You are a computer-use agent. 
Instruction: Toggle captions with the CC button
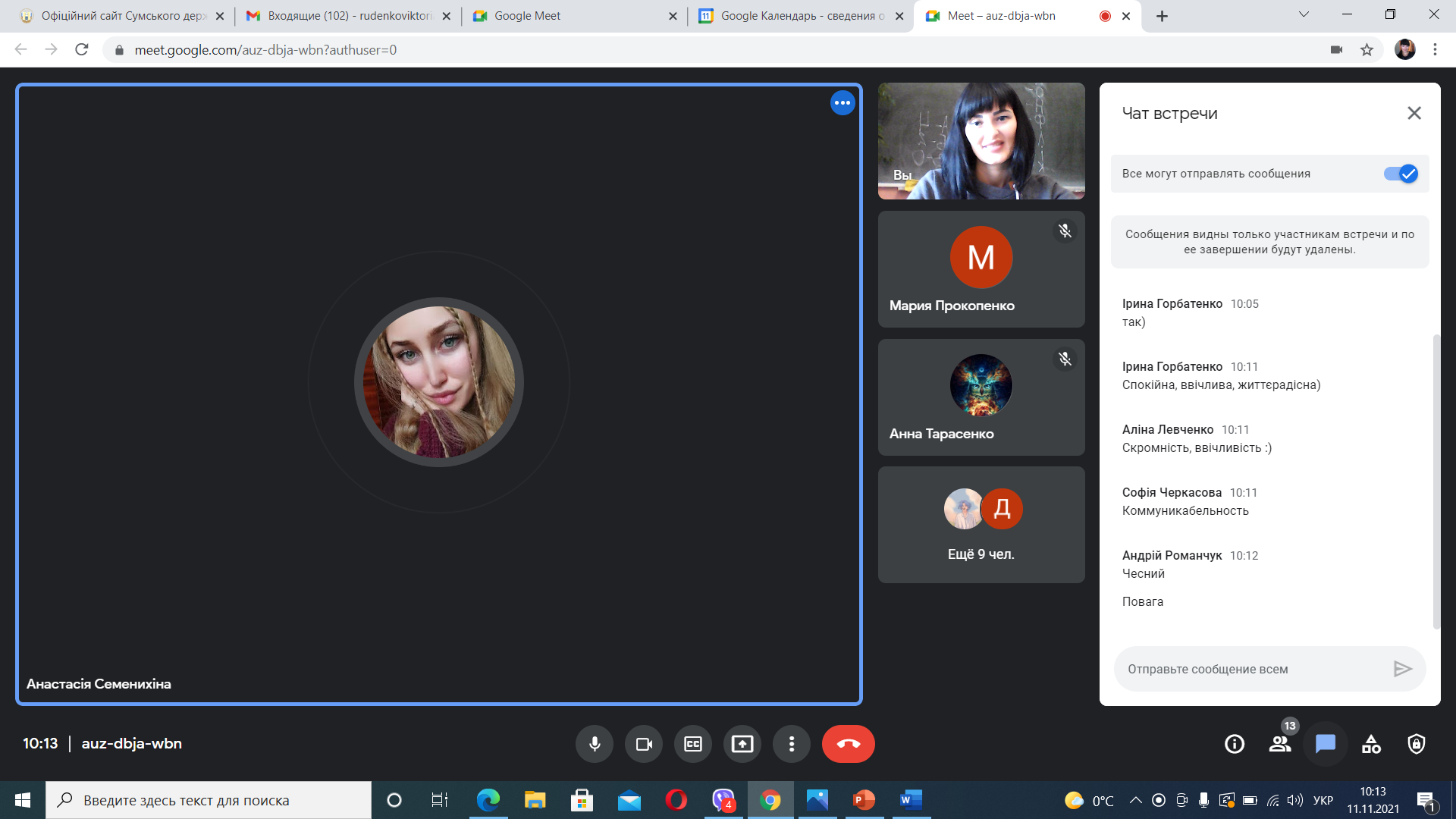point(693,744)
